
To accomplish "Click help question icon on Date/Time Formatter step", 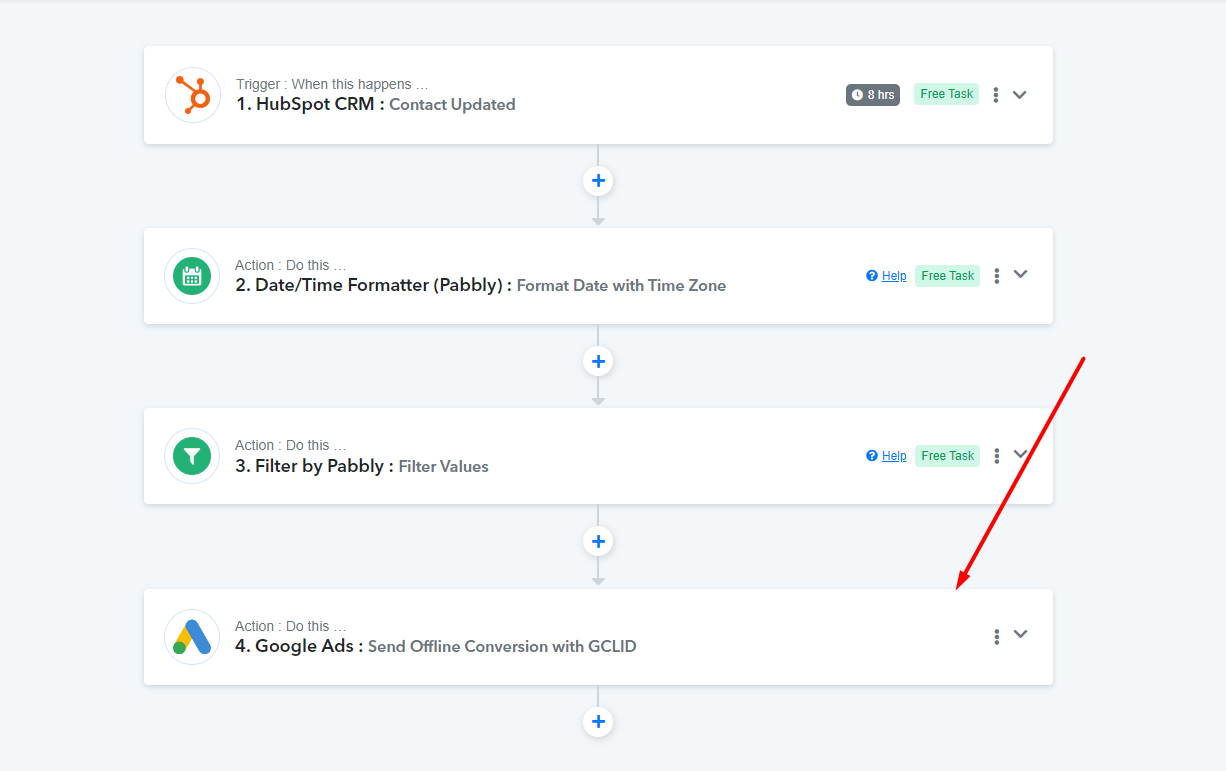I will click(x=872, y=276).
